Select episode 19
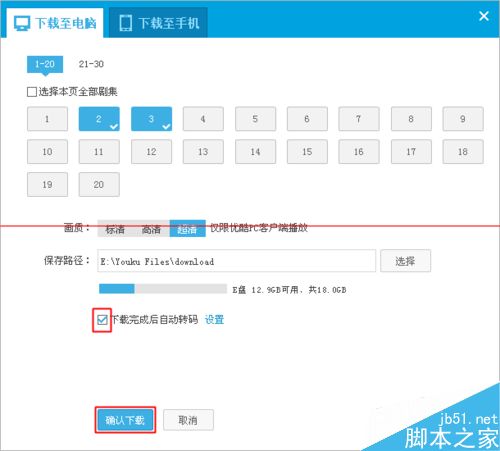Screen dimensions: 500x451 pyautogui.click(x=47, y=184)
